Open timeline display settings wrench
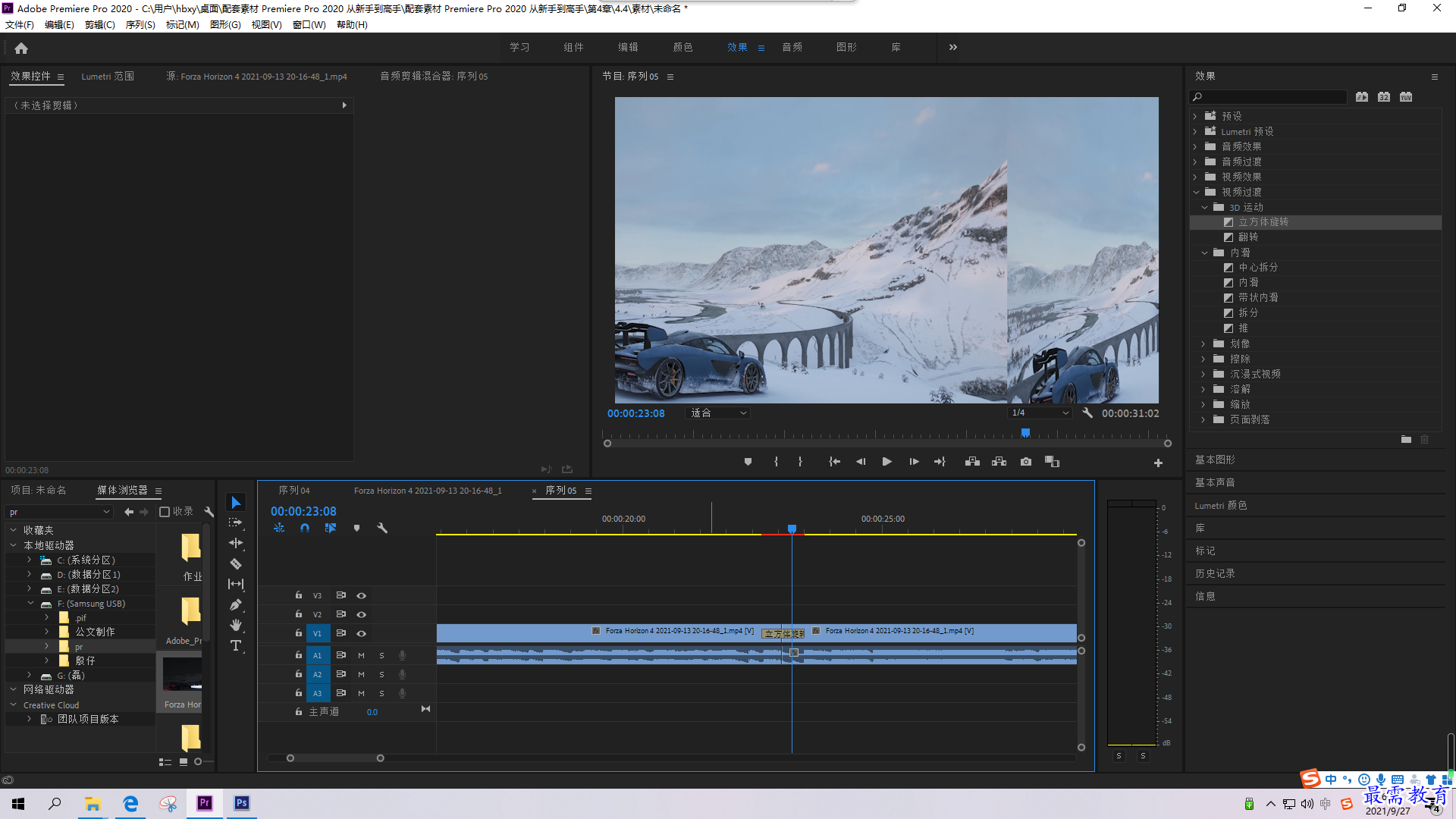Image resolution: width=1456 pixels, height=819 pixels. (x=382, y=528)
